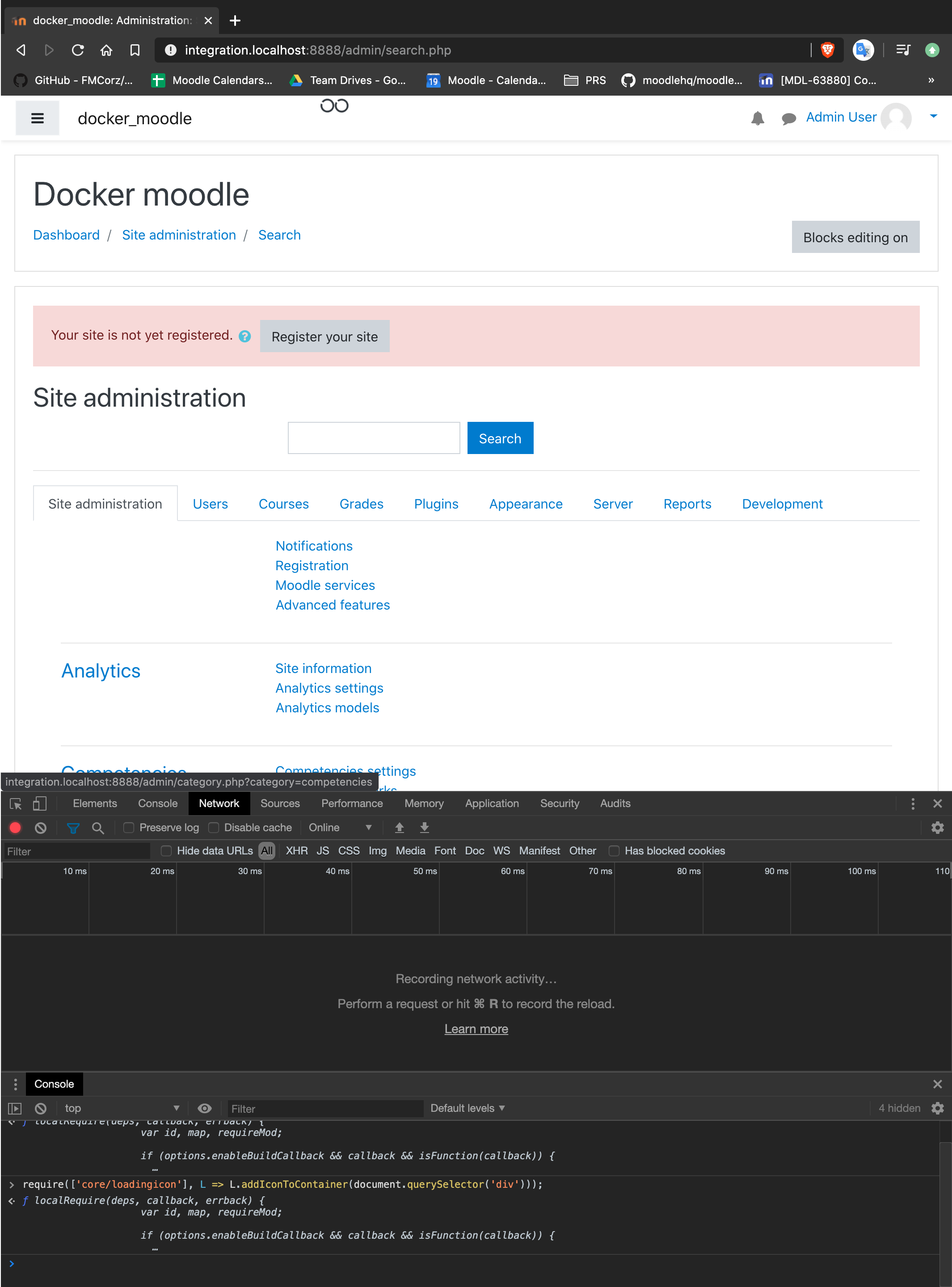Bookmark this page icon

[x=135, y=50]
